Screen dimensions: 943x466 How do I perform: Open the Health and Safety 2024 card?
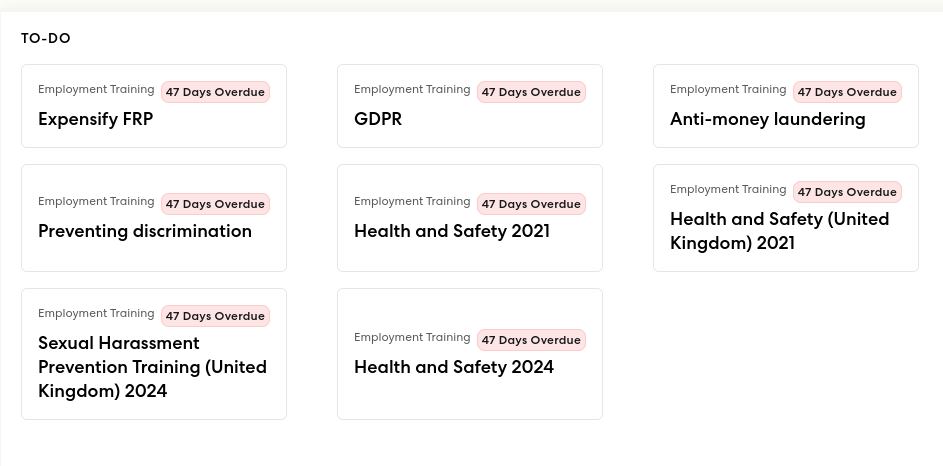(x=470, y=354)
